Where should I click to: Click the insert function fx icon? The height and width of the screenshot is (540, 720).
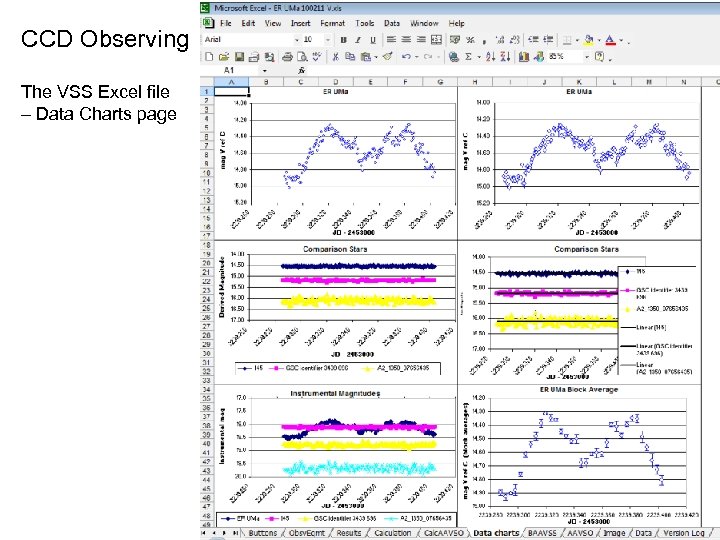[301, 70]
